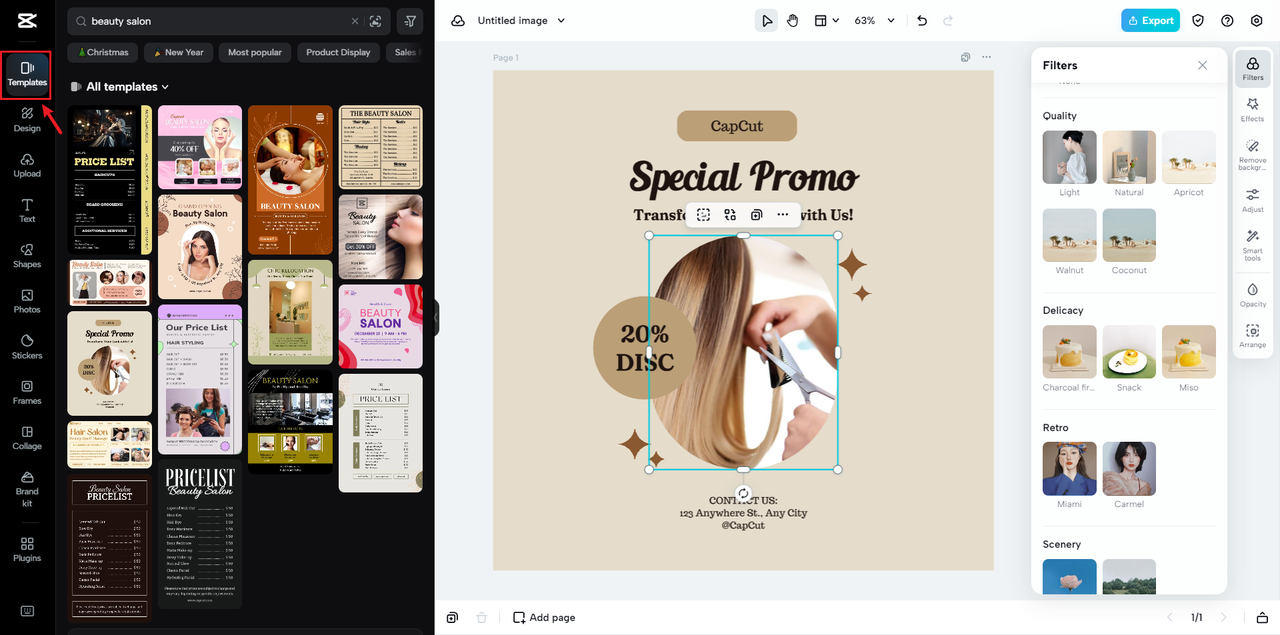
Task: Expand the pages panel at bottom right
Action: (x=1262, y=617)
